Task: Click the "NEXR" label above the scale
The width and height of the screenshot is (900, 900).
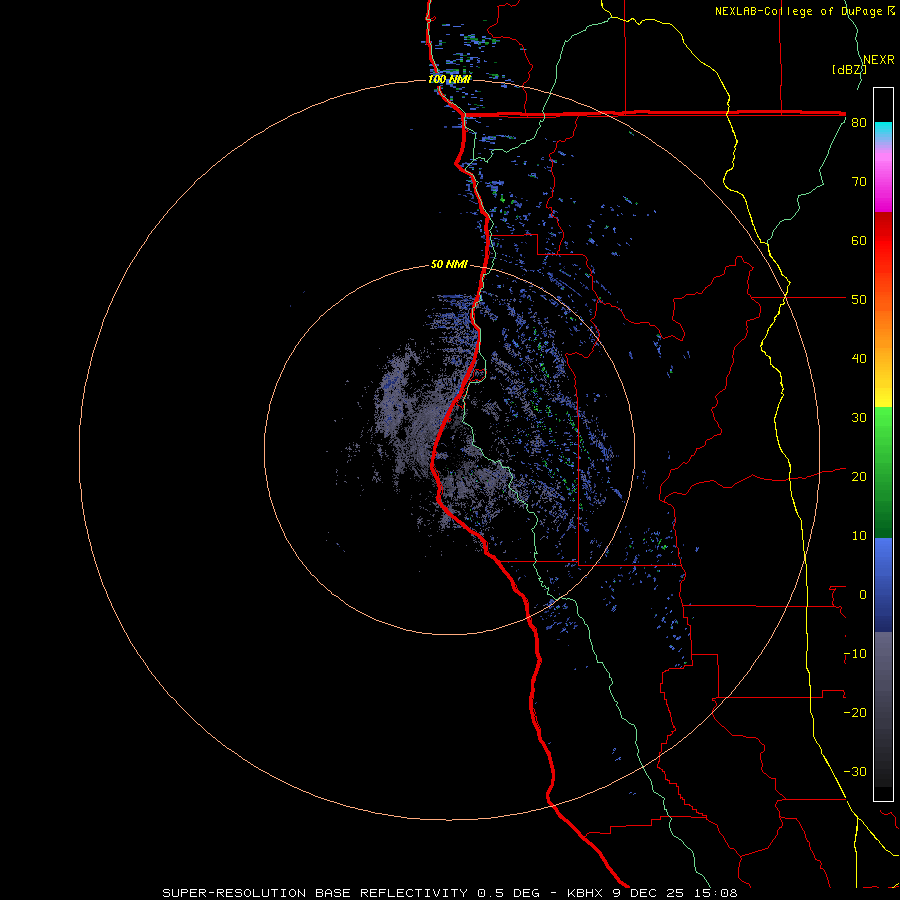Action: point(878,60)
